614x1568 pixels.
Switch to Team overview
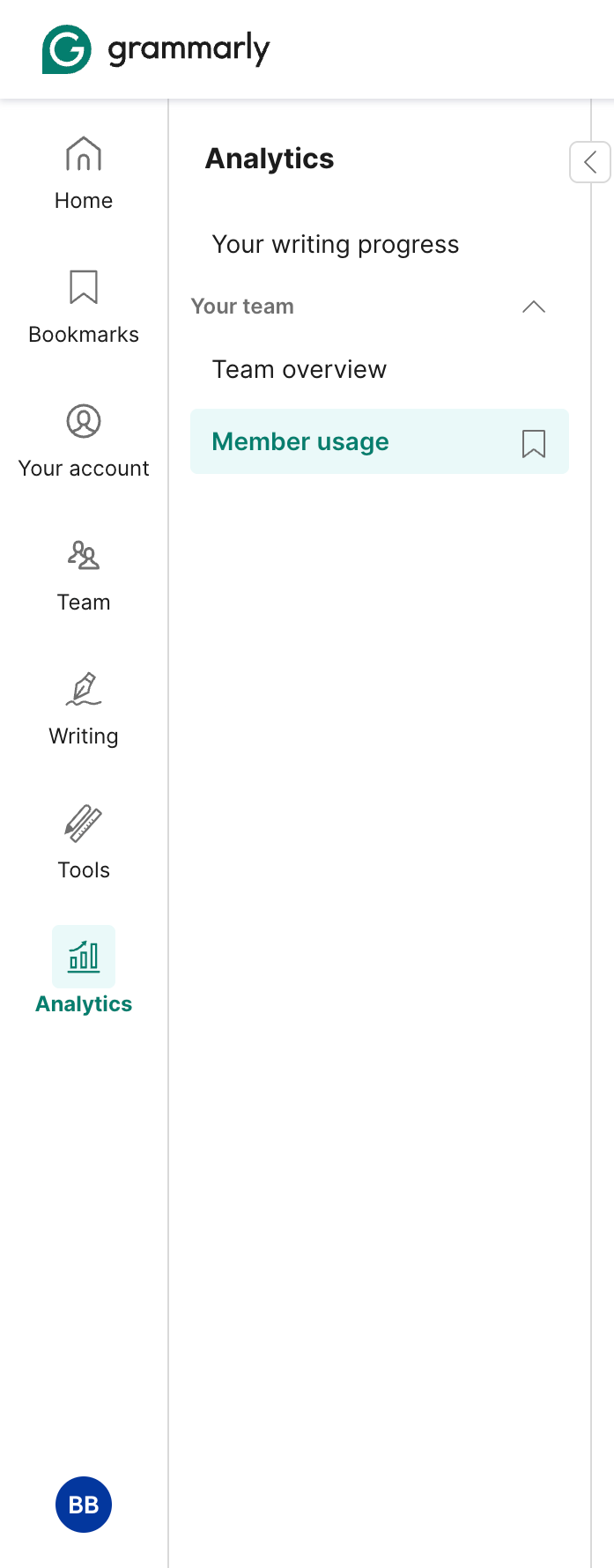coord(299,368)
